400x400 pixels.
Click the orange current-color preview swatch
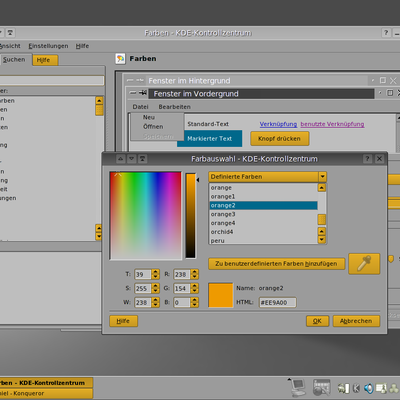tap(220, 295)
